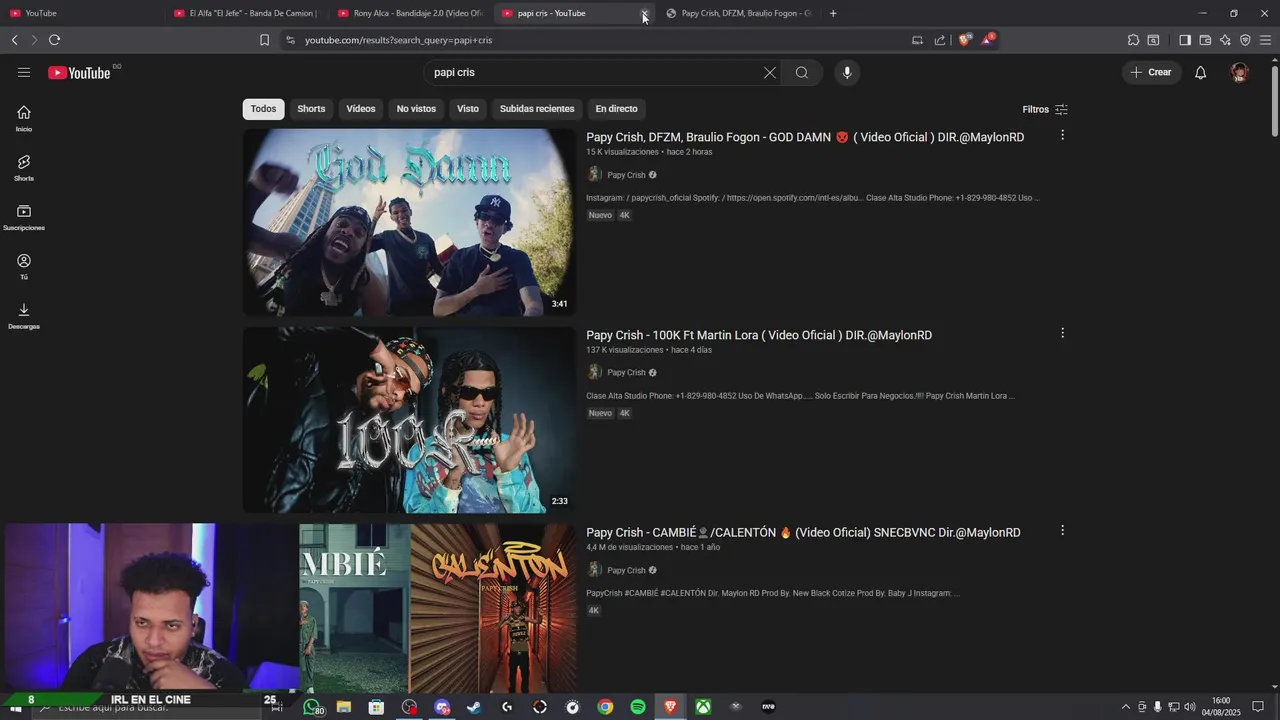
Task: Open Suscripciones in the sidebar
Action: pyautogui.click(x=24, y=217)
